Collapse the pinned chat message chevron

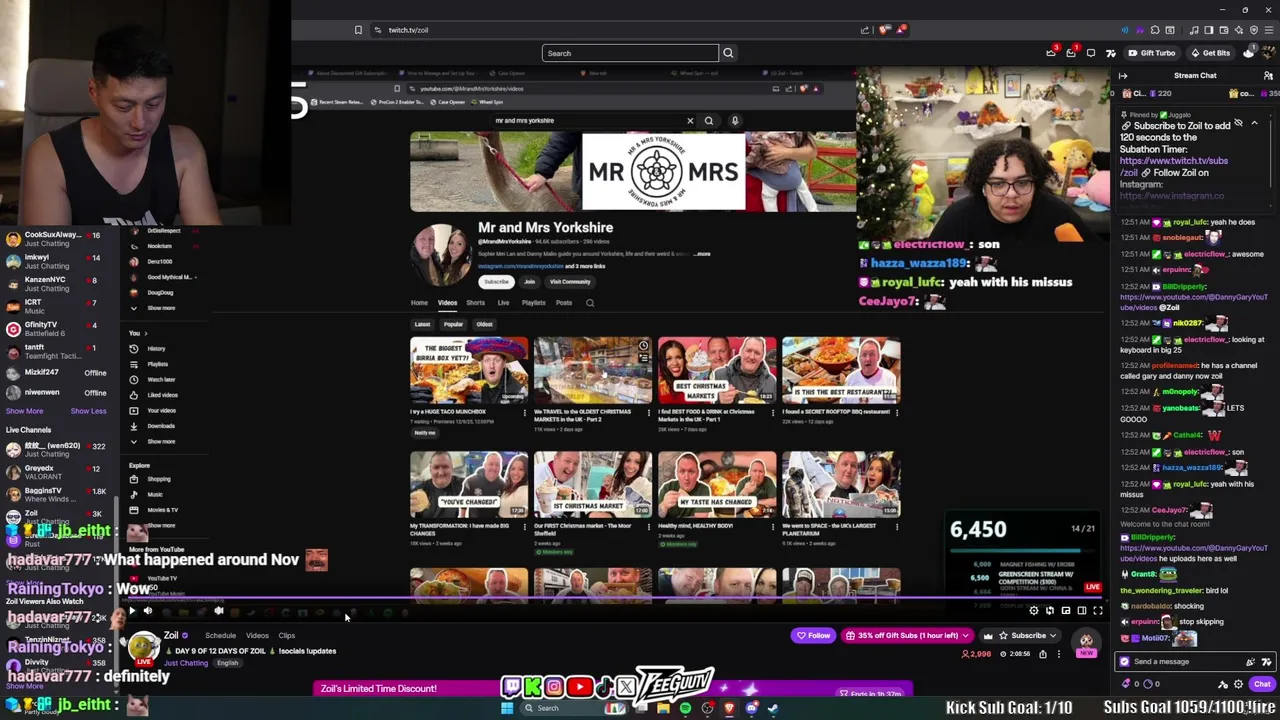(x=1254, y=124)
